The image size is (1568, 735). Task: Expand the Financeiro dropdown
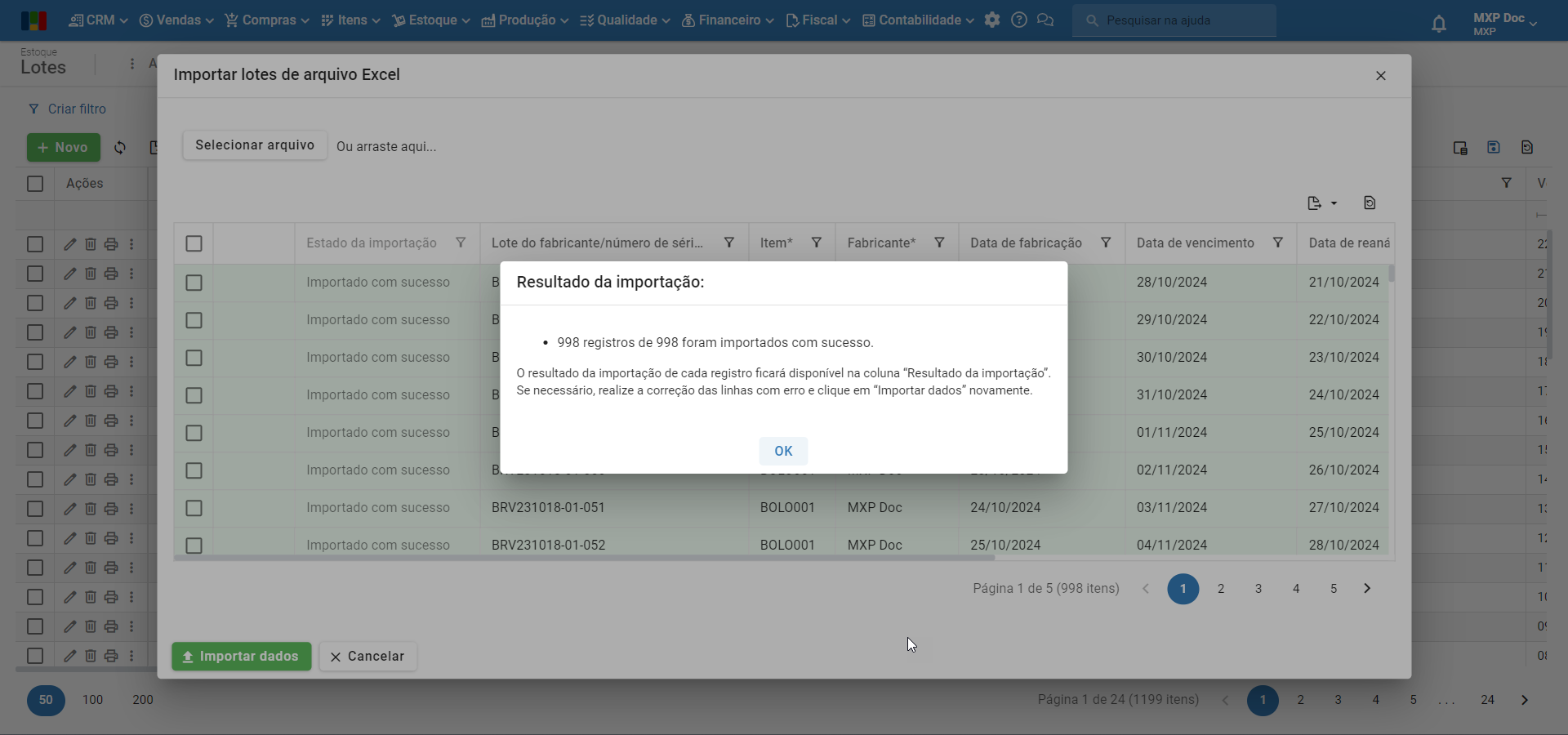point(728,20)
